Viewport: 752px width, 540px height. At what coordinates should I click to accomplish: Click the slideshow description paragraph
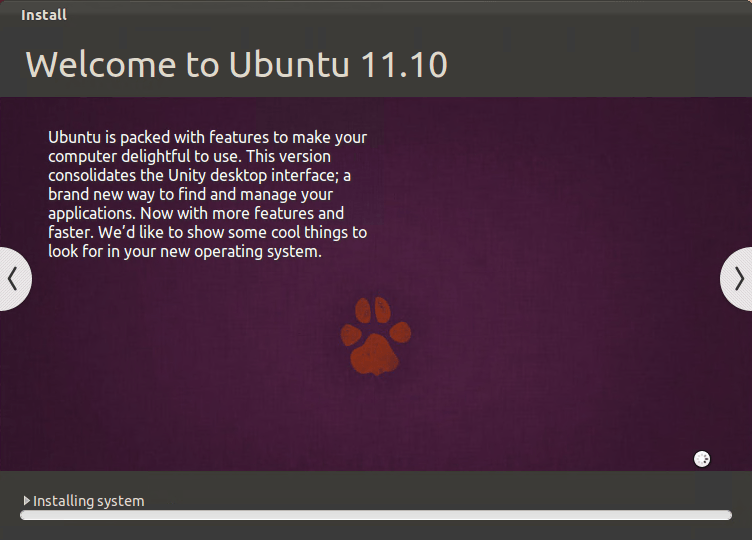pyautogui.click(x=207, y=194)
